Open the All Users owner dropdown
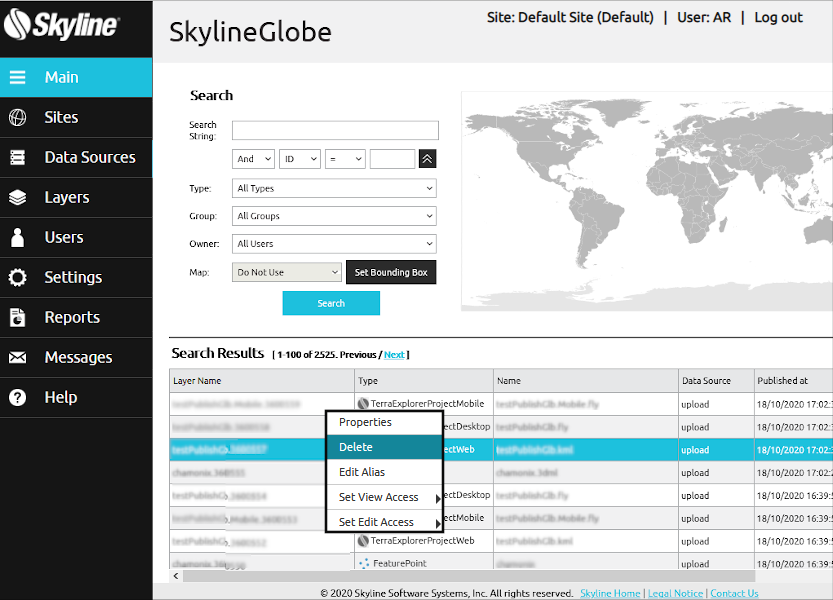Viewport: 833px width, 600px height. (334, 243)
